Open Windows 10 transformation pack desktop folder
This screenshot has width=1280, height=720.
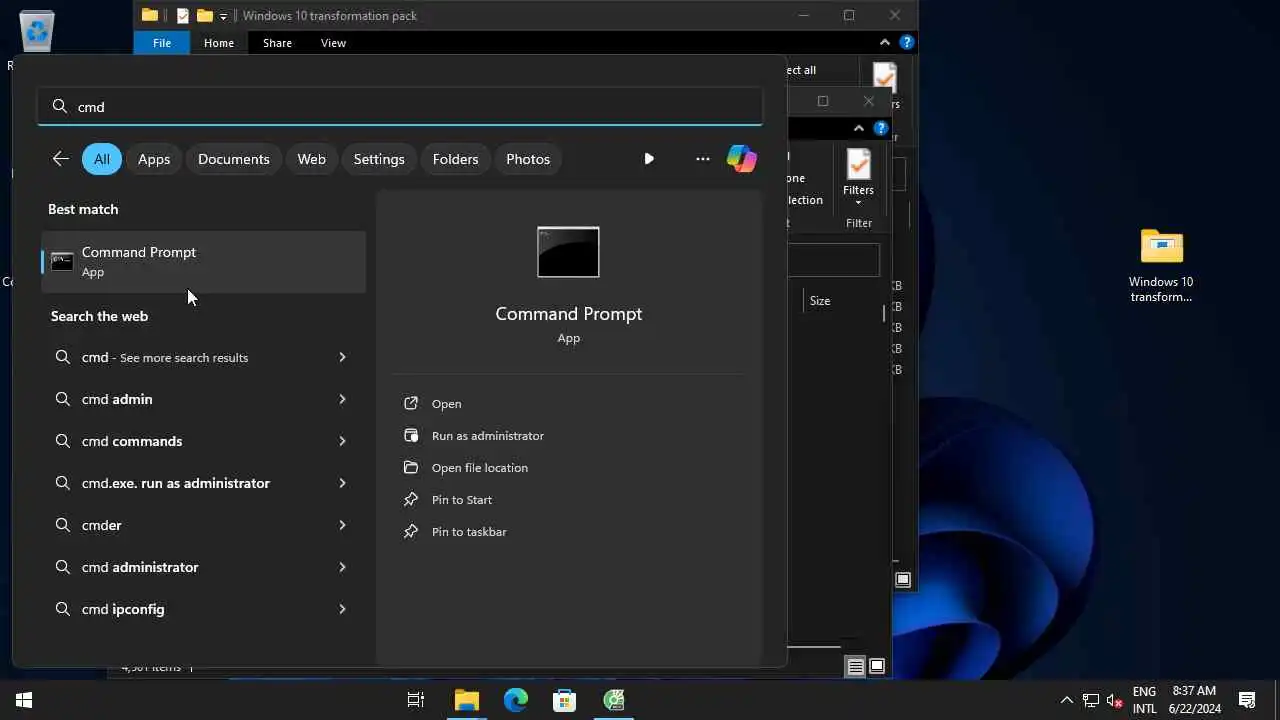pos(1161,265)
